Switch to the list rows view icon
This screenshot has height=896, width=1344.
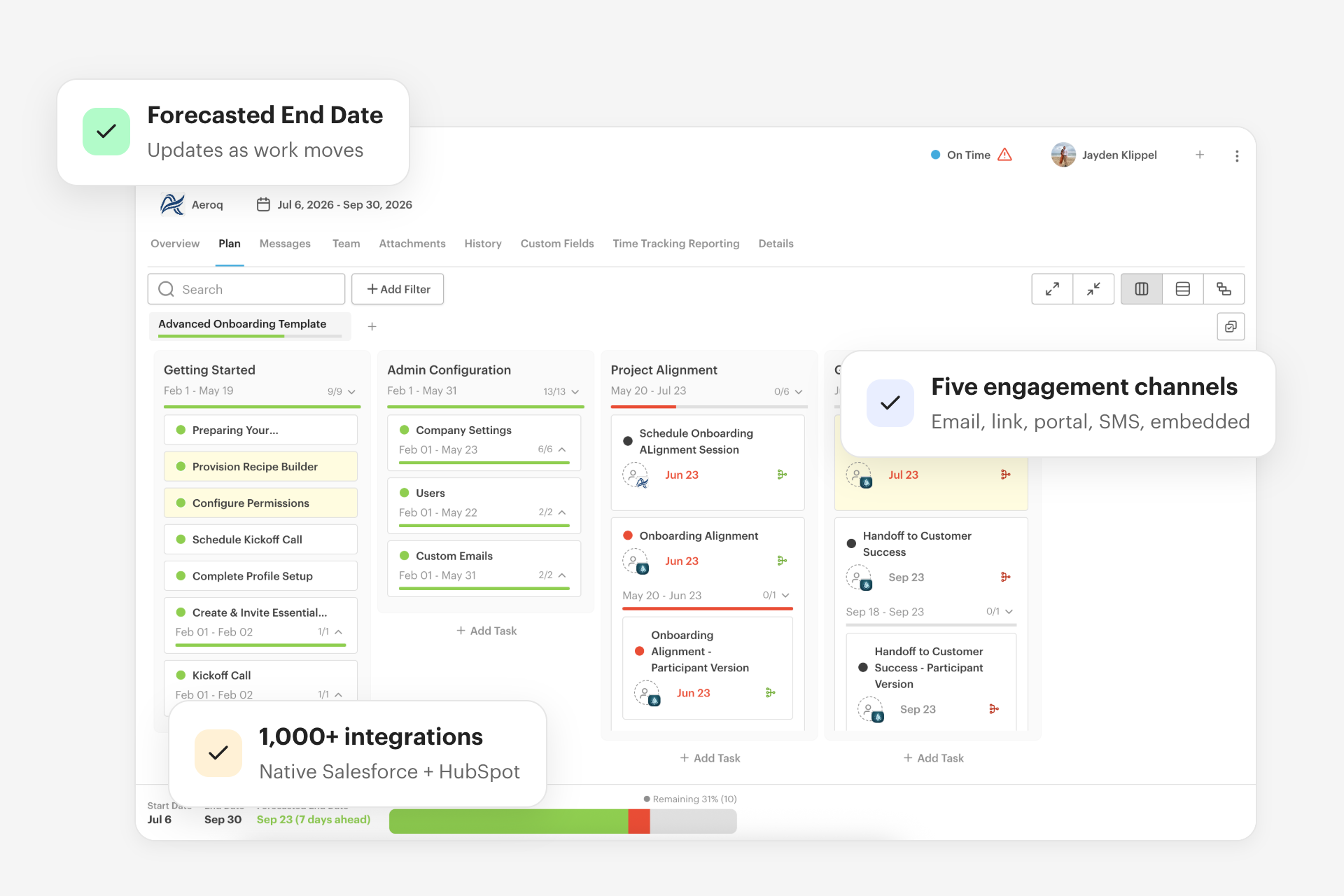(1183, 289)
